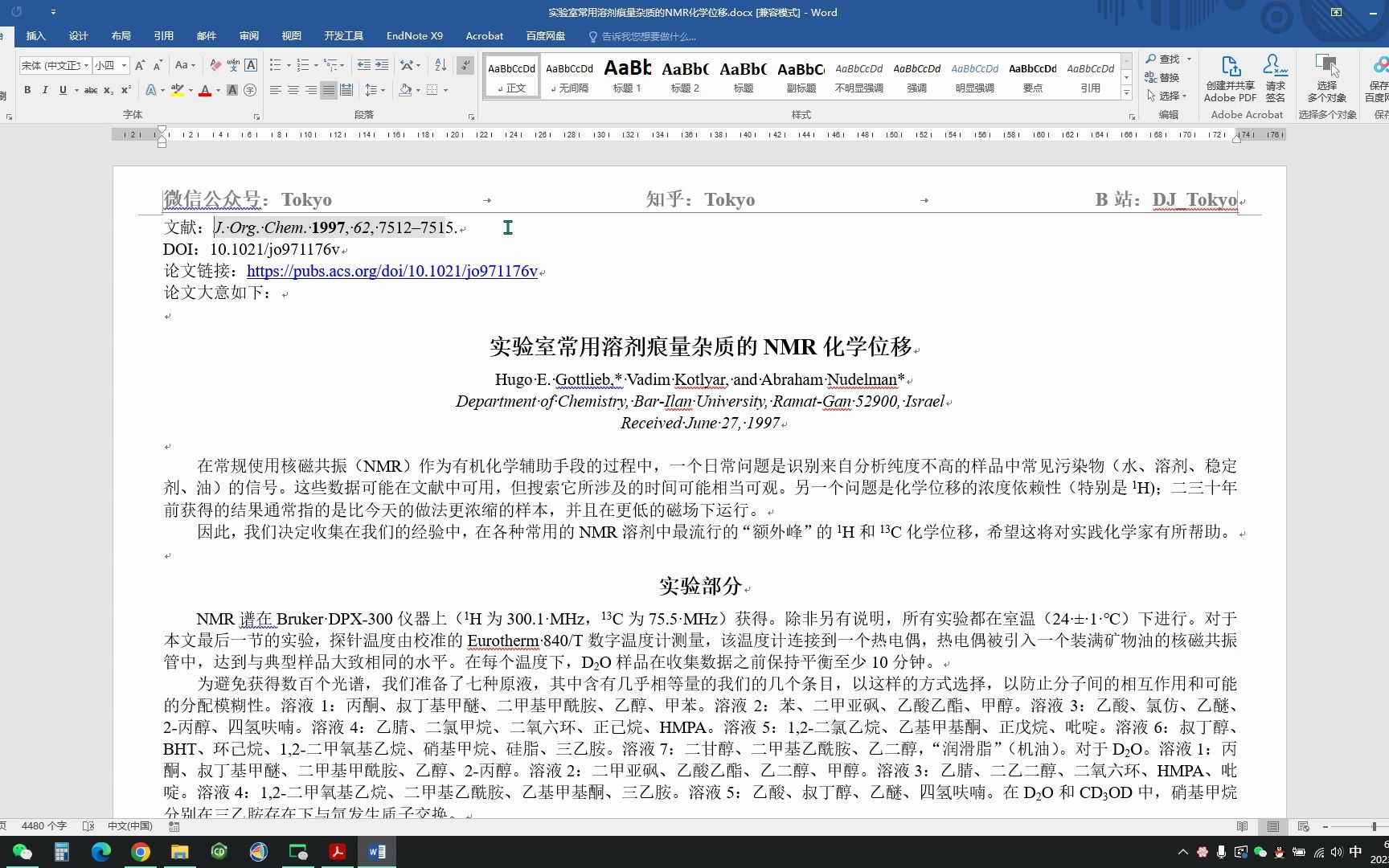Toggle show paragraph marks button
This screenshot has height=868, width=1389.
click(x=465, y=65)
